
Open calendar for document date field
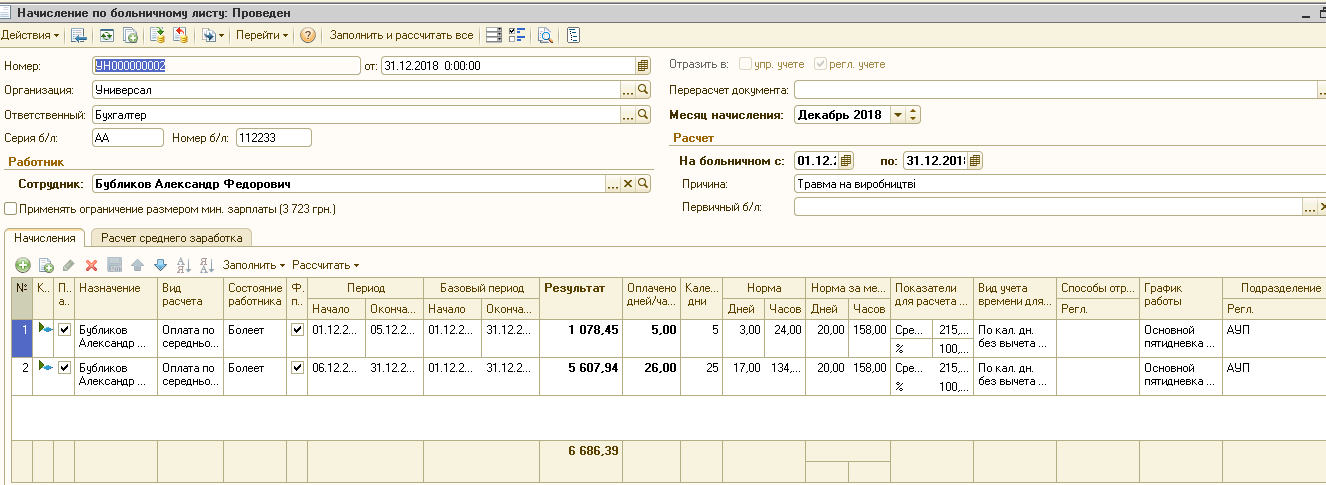click(643, 65)
